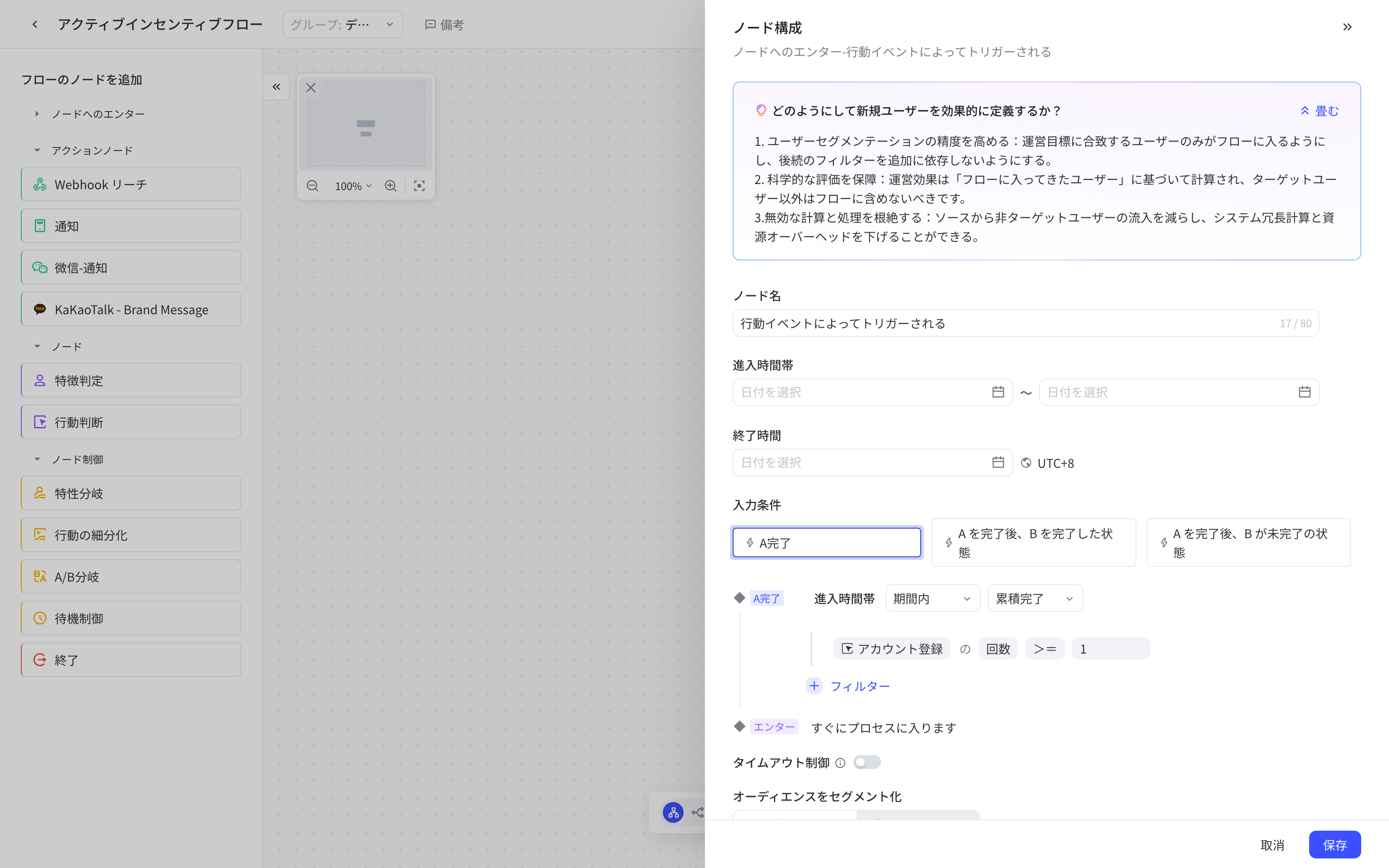Select the A/B分岐 node icon
Image resolution: width=1389 pixels, height=868 pixels.
point(39,576)
